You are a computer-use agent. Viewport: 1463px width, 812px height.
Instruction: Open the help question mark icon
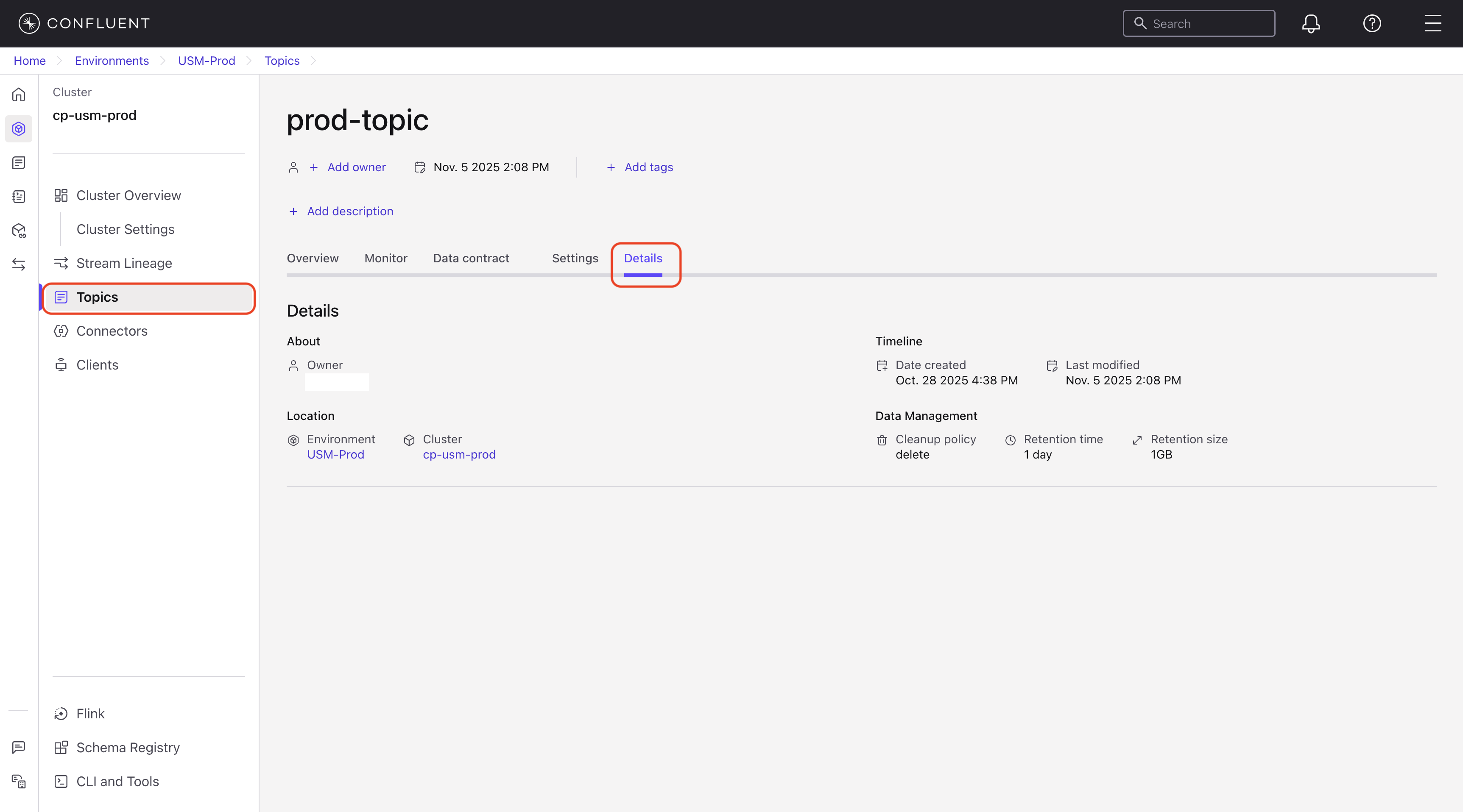[x=1371, y=23]
